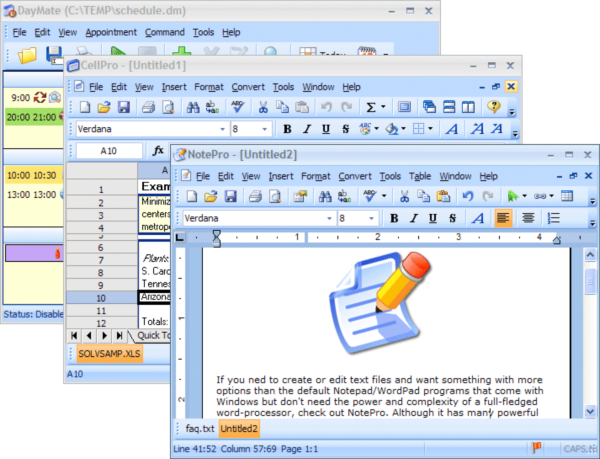Expand NotePro spell check dropdown arrow
The width and height of the screenshot is (600, 459).
click(384, 196)
